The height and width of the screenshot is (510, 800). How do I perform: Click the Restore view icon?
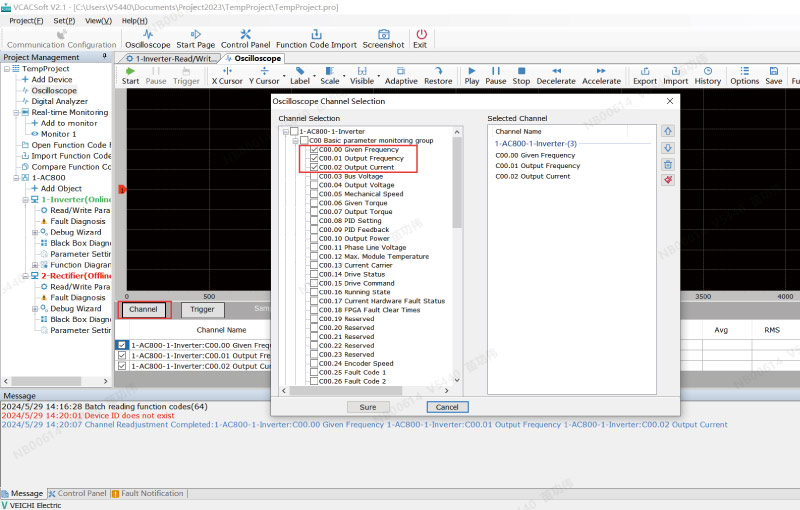pyautogui.click(x=438, y=71)
